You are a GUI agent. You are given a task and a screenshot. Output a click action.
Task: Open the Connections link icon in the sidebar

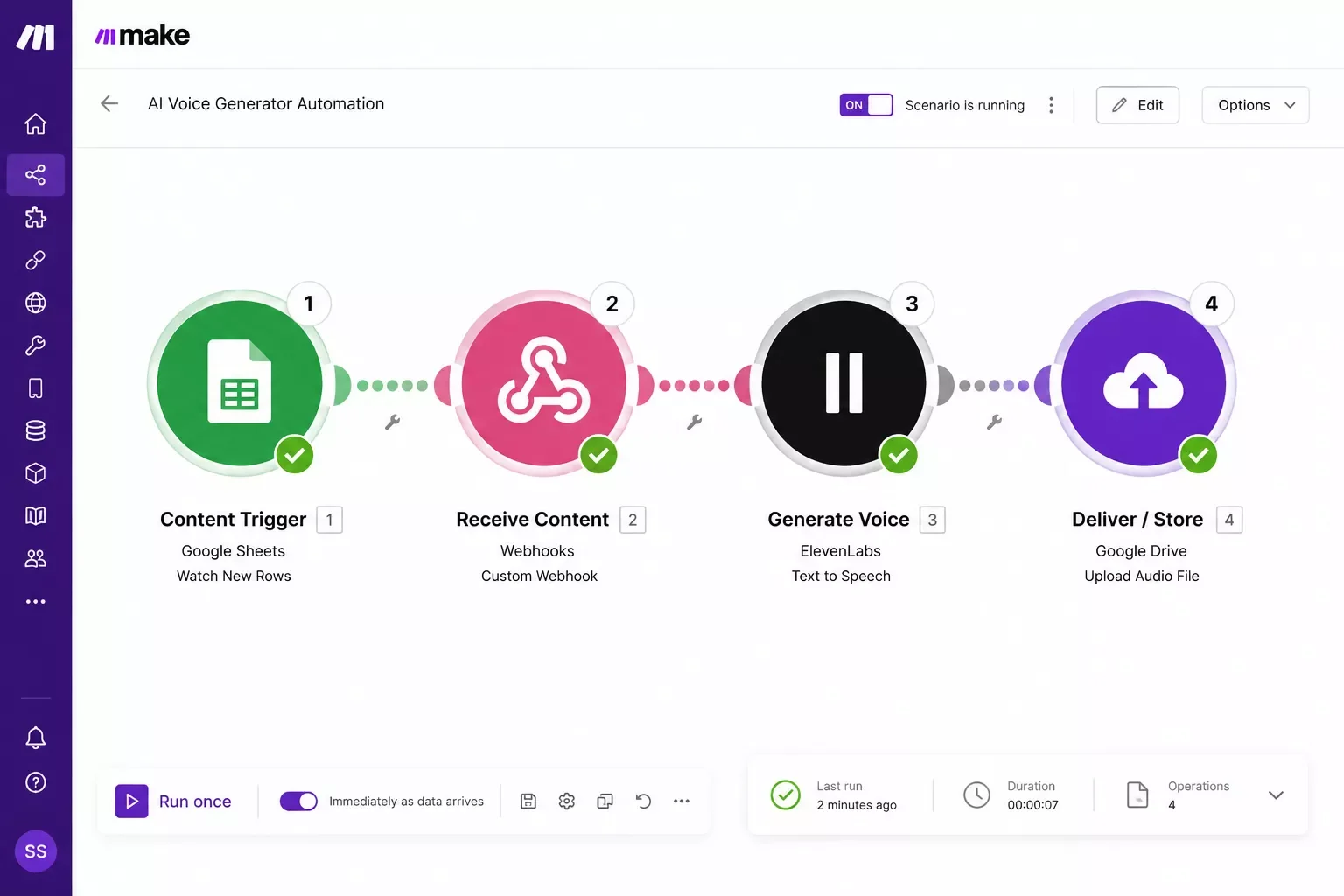click(36, 260)
